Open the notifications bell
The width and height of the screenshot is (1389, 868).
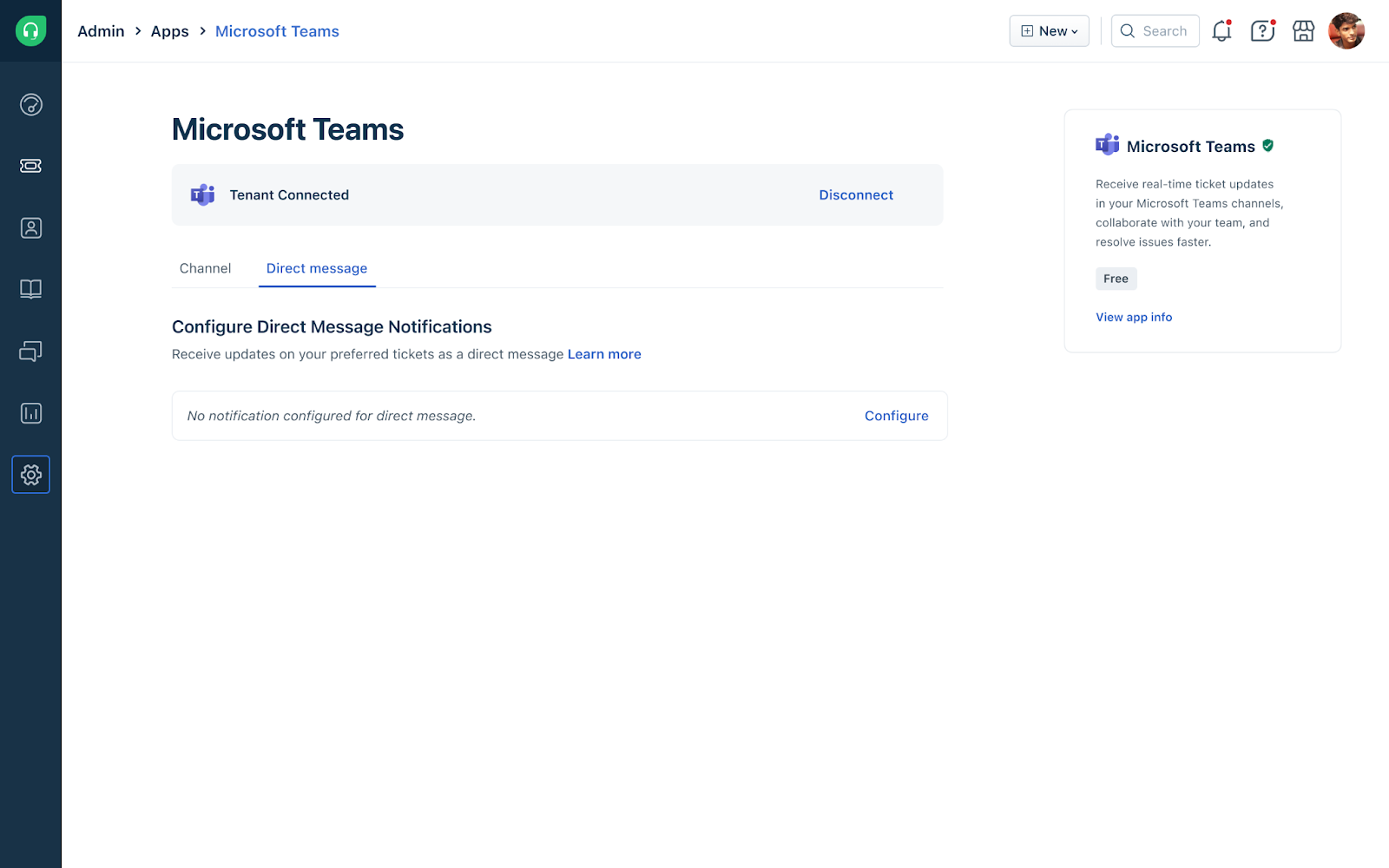point(1221,31)
